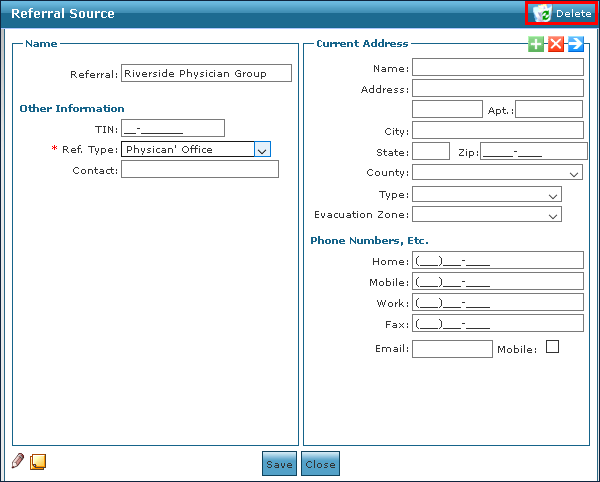The height and width of the screenshot is (482, 600).
Task: Open the yellow sticky note icon
Action: 39,461
